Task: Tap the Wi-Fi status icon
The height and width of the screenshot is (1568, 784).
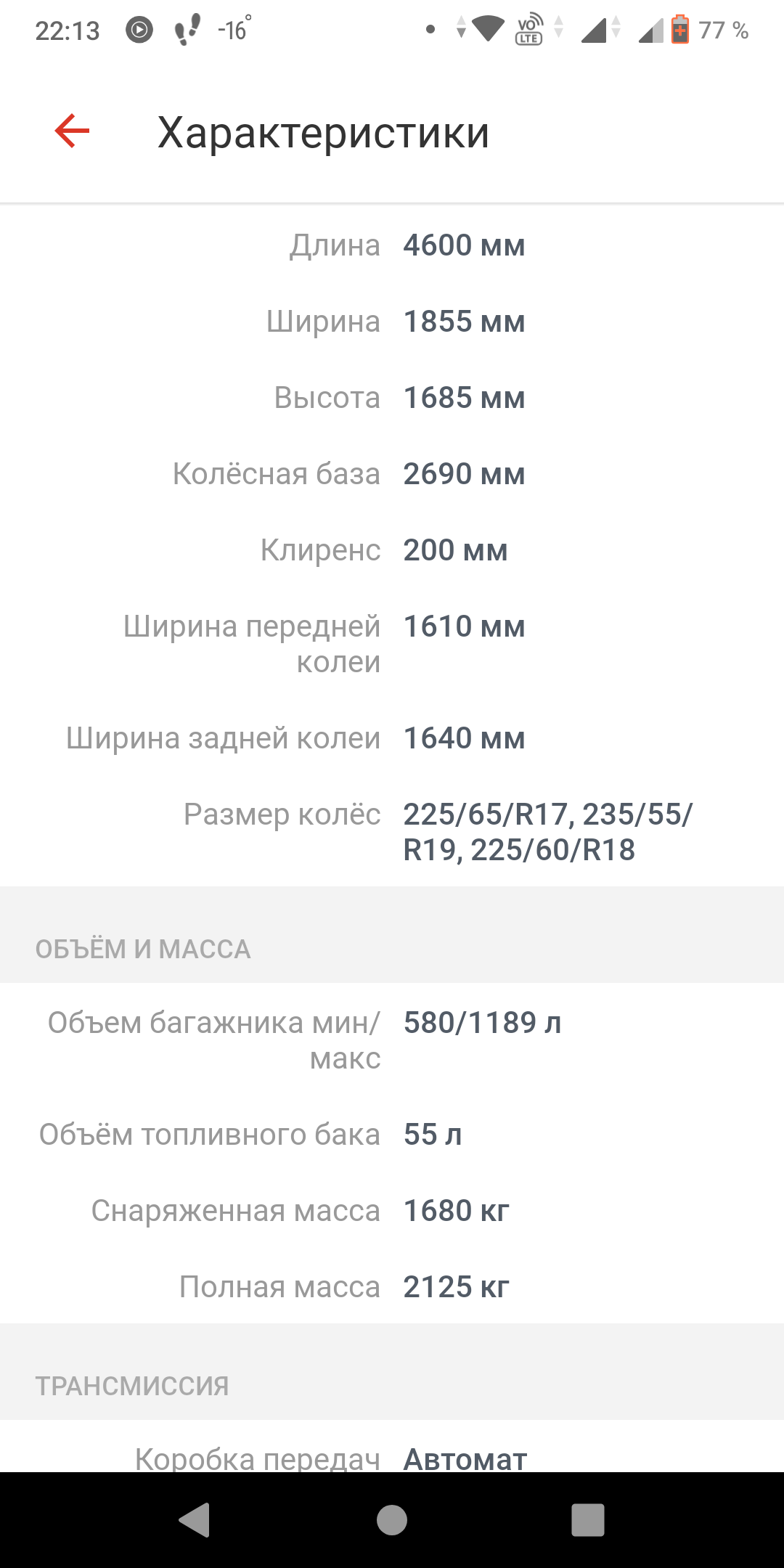Action: (488, 29)
